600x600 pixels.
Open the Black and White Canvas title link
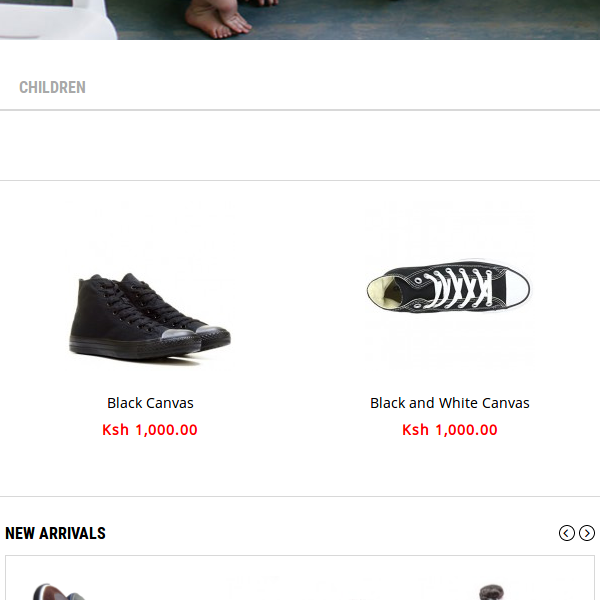coord(450,403)
